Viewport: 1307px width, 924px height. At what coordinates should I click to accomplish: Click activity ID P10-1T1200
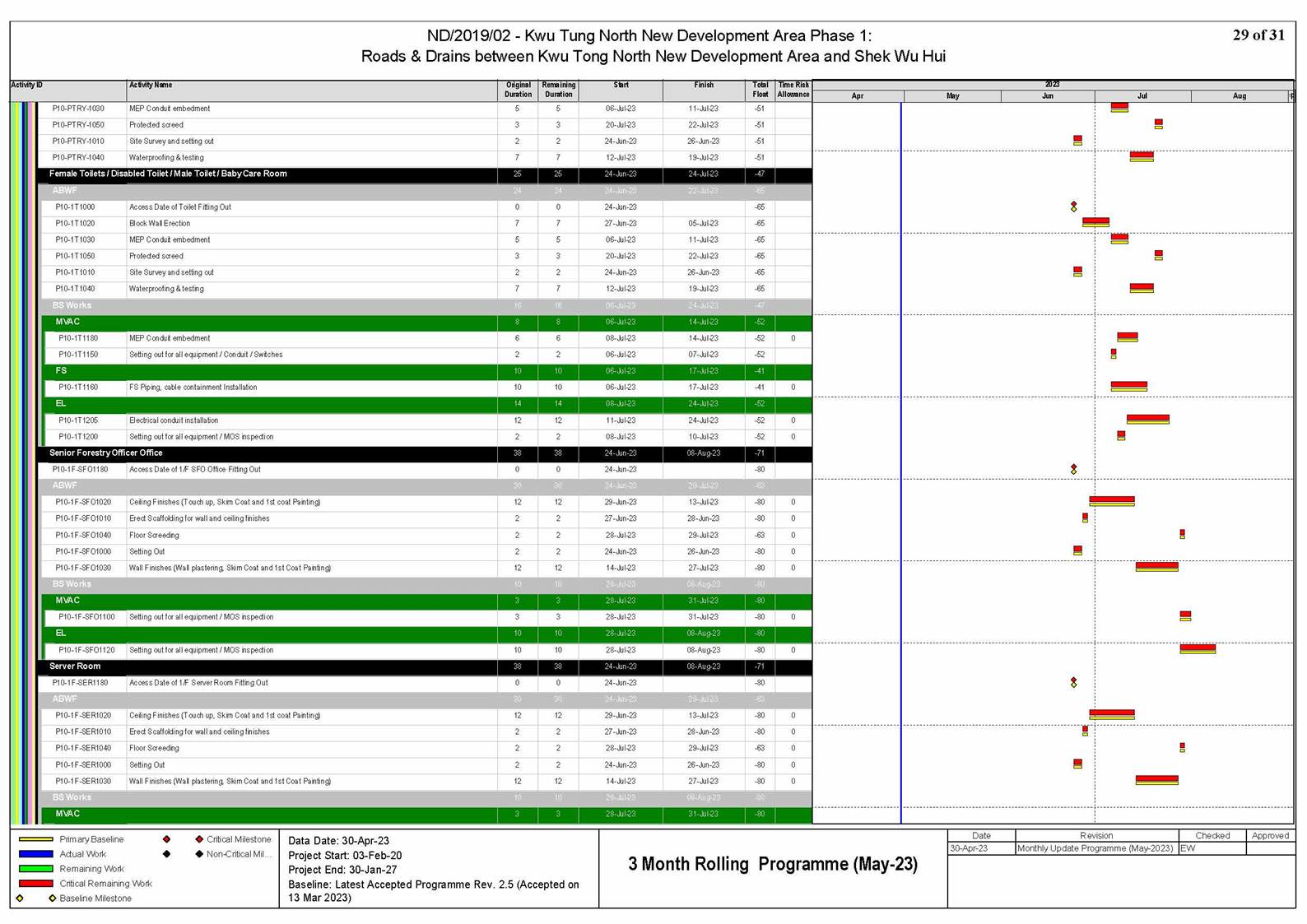[78, 437]
